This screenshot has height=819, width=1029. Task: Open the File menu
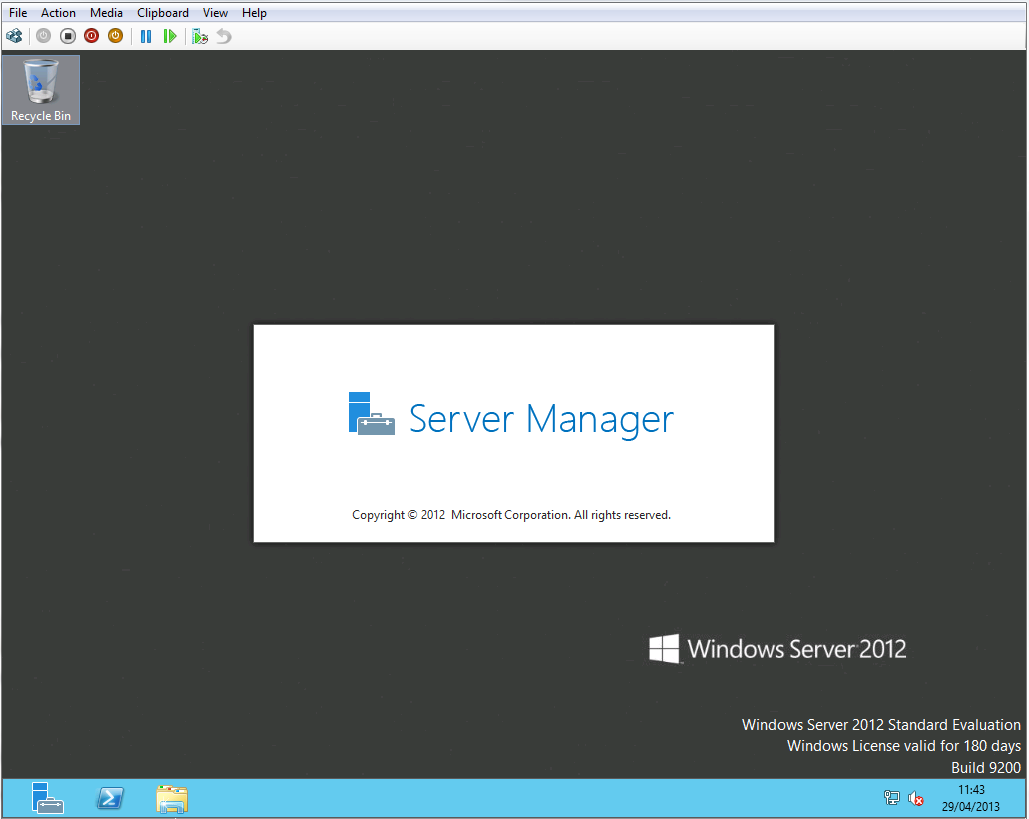tap(18, 13)
